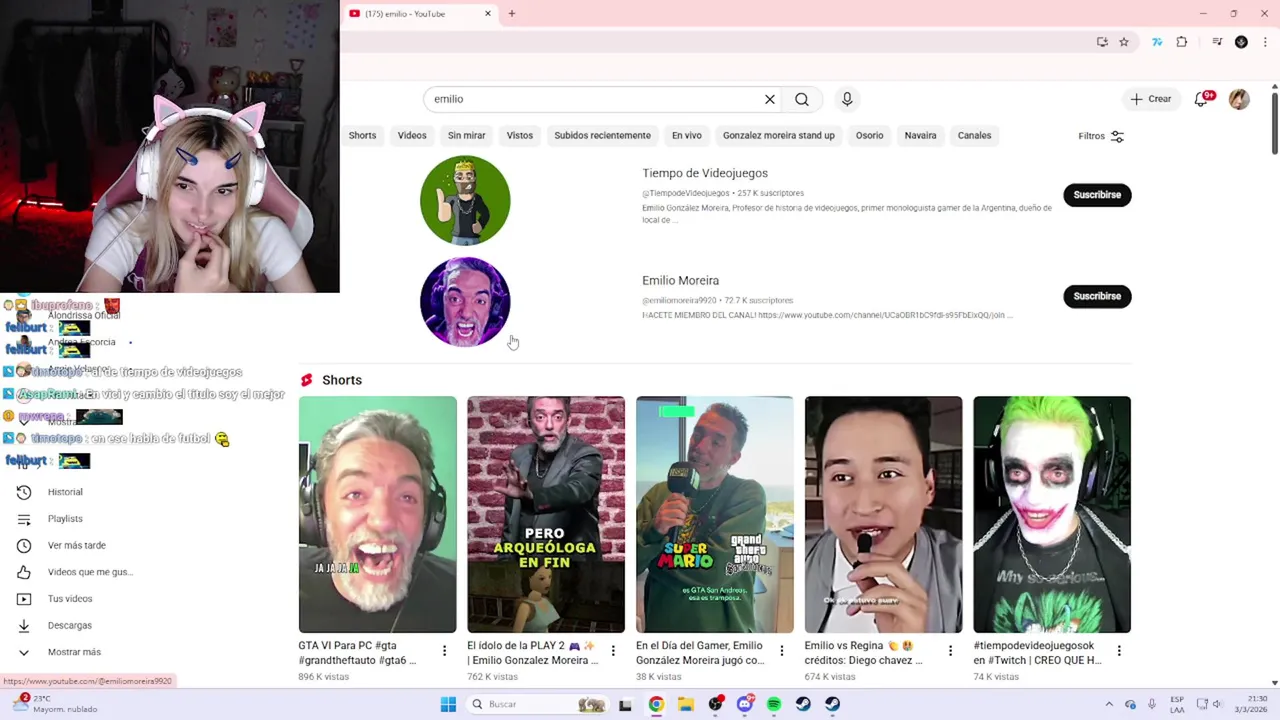
Task: Subscribe to Emilio Moreira channel
Action: click(x=1097, y=296)
